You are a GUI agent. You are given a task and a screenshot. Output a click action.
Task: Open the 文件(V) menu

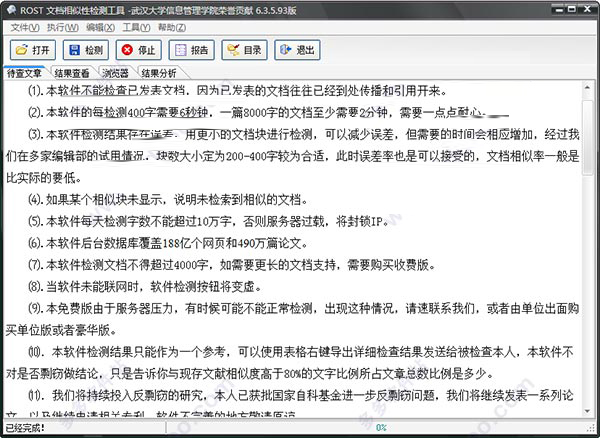click(25, 28)
